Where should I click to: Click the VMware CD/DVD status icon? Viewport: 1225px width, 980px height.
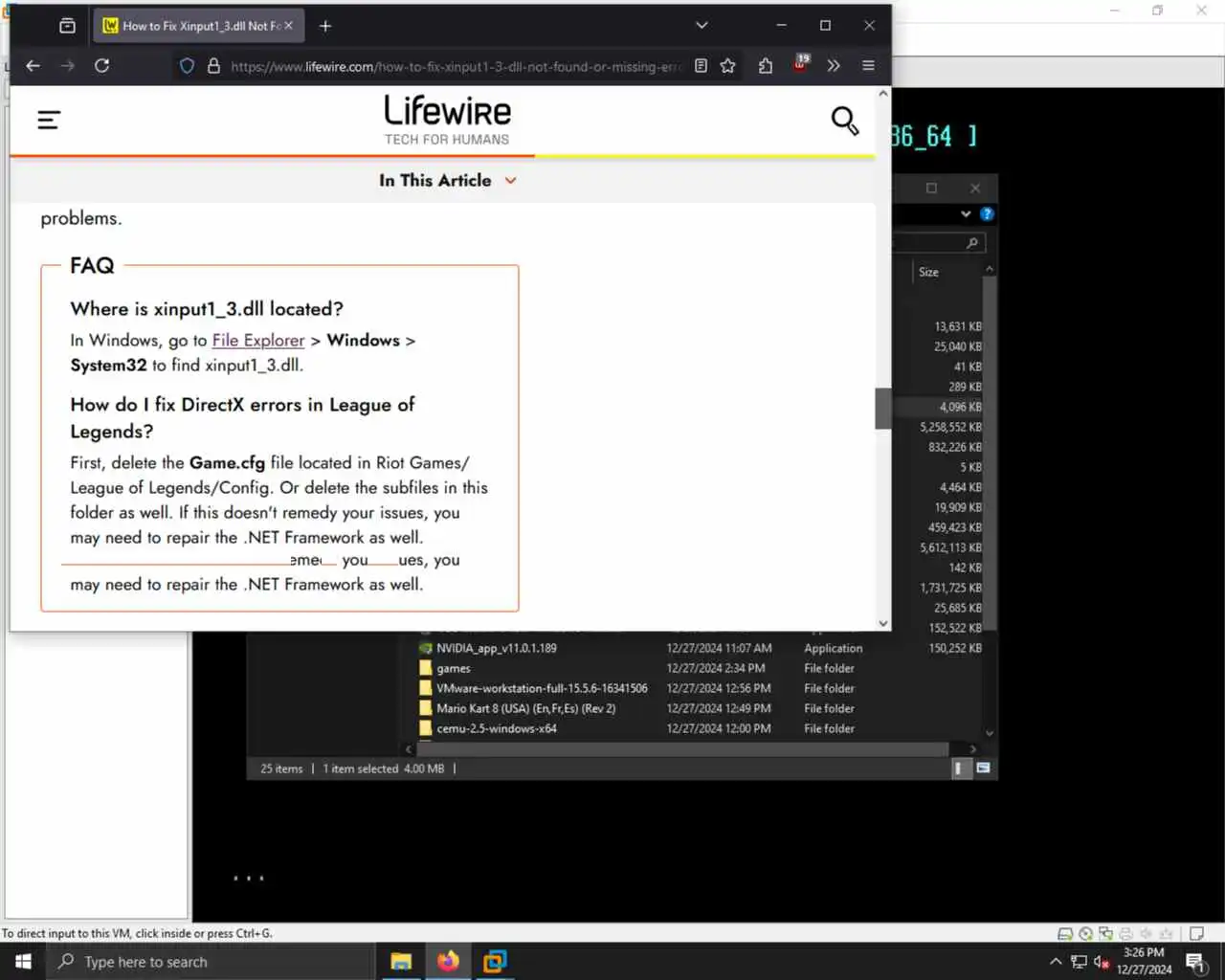(1085, 933)
